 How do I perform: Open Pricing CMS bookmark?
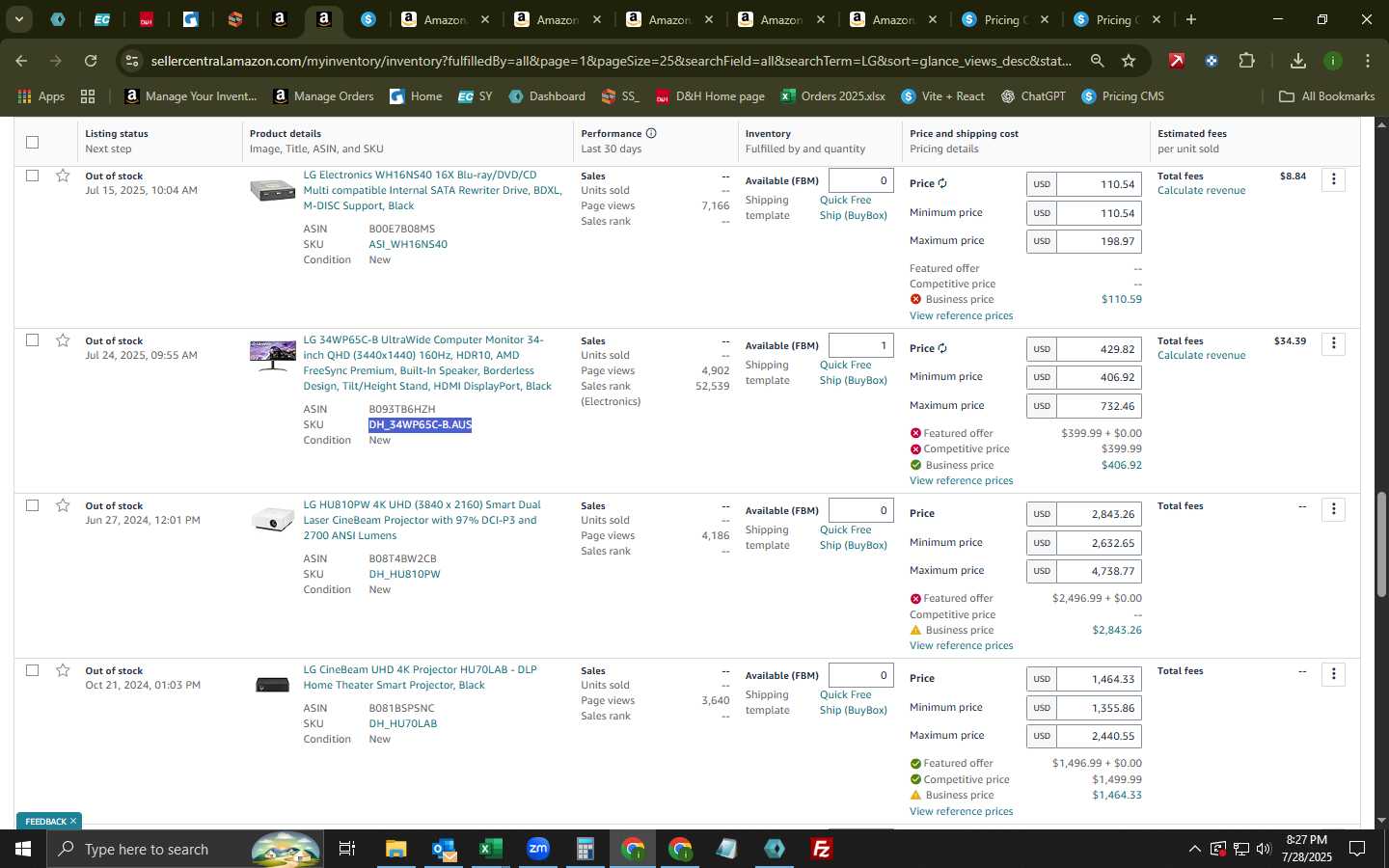coord(1123,96)
